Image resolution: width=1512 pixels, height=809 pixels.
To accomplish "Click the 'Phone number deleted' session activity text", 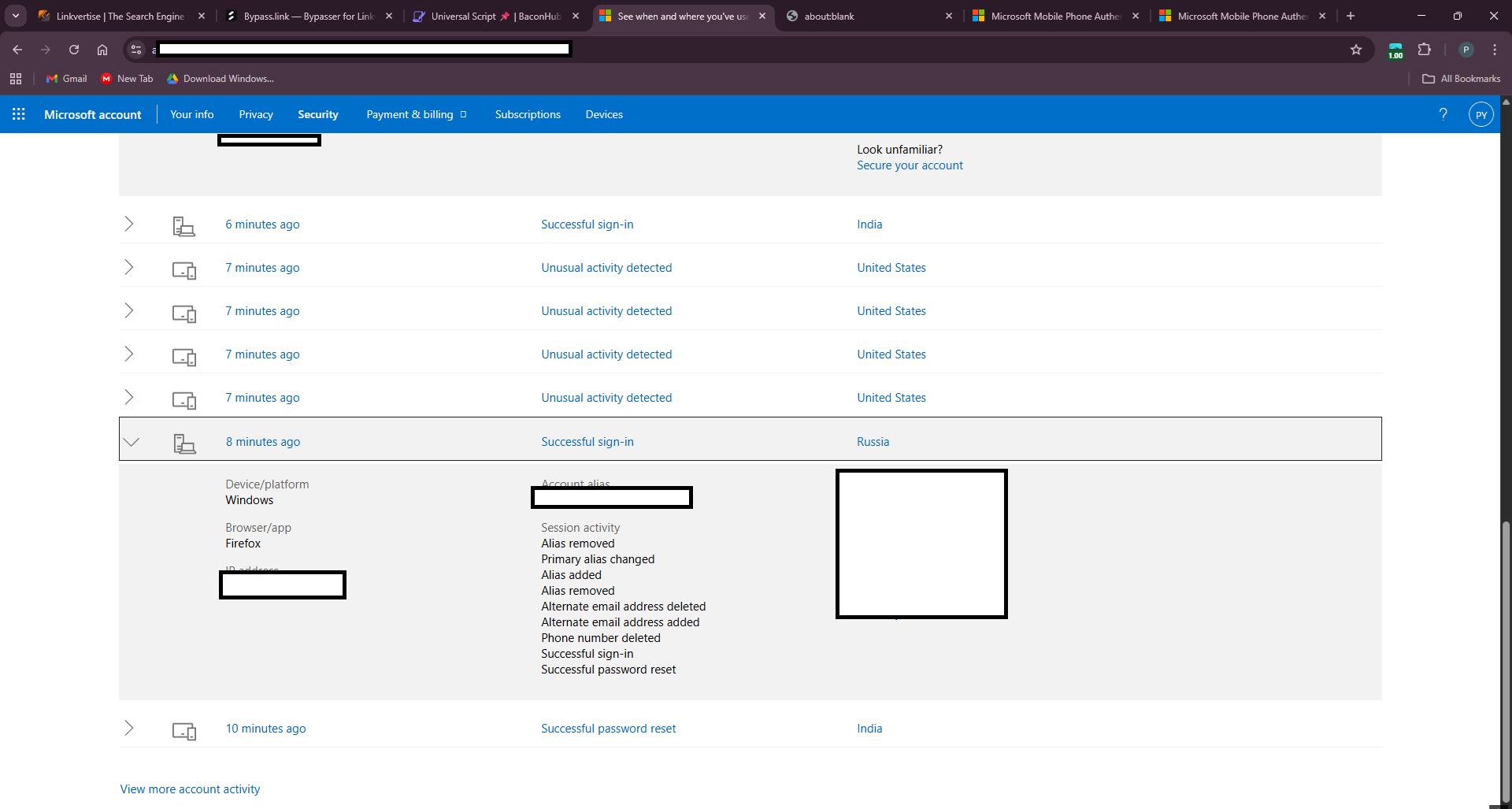I will (x=600, y=638).
